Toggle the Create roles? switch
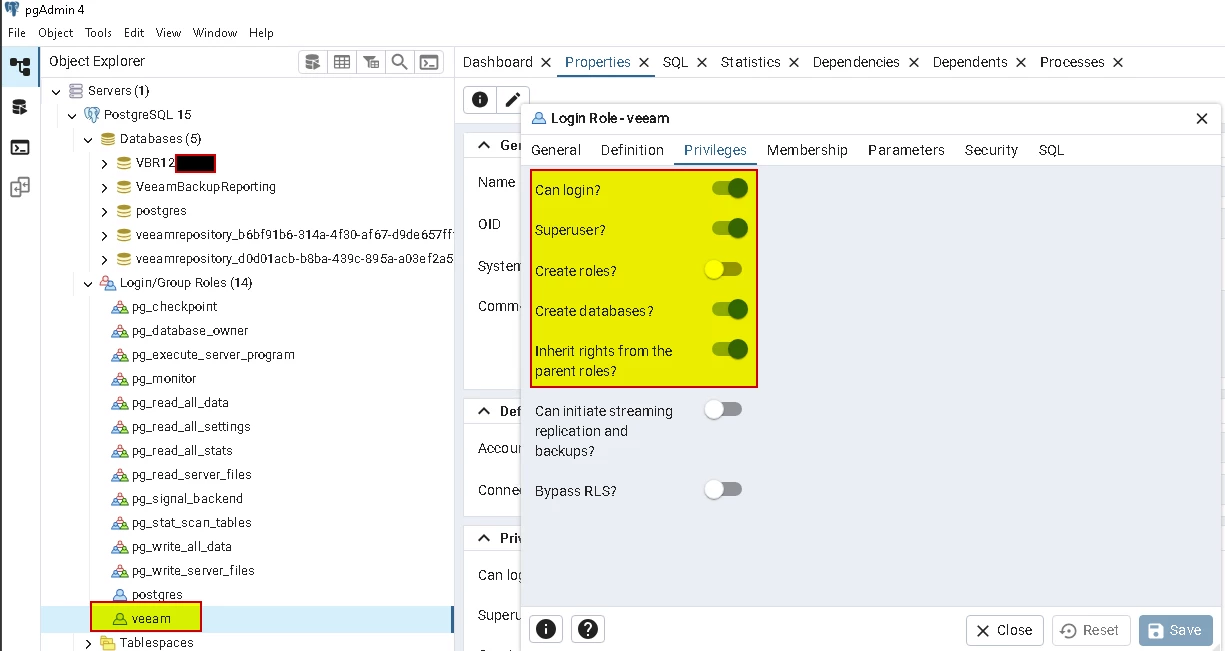Screen dimensions: 1225x651 click(723, 269)
